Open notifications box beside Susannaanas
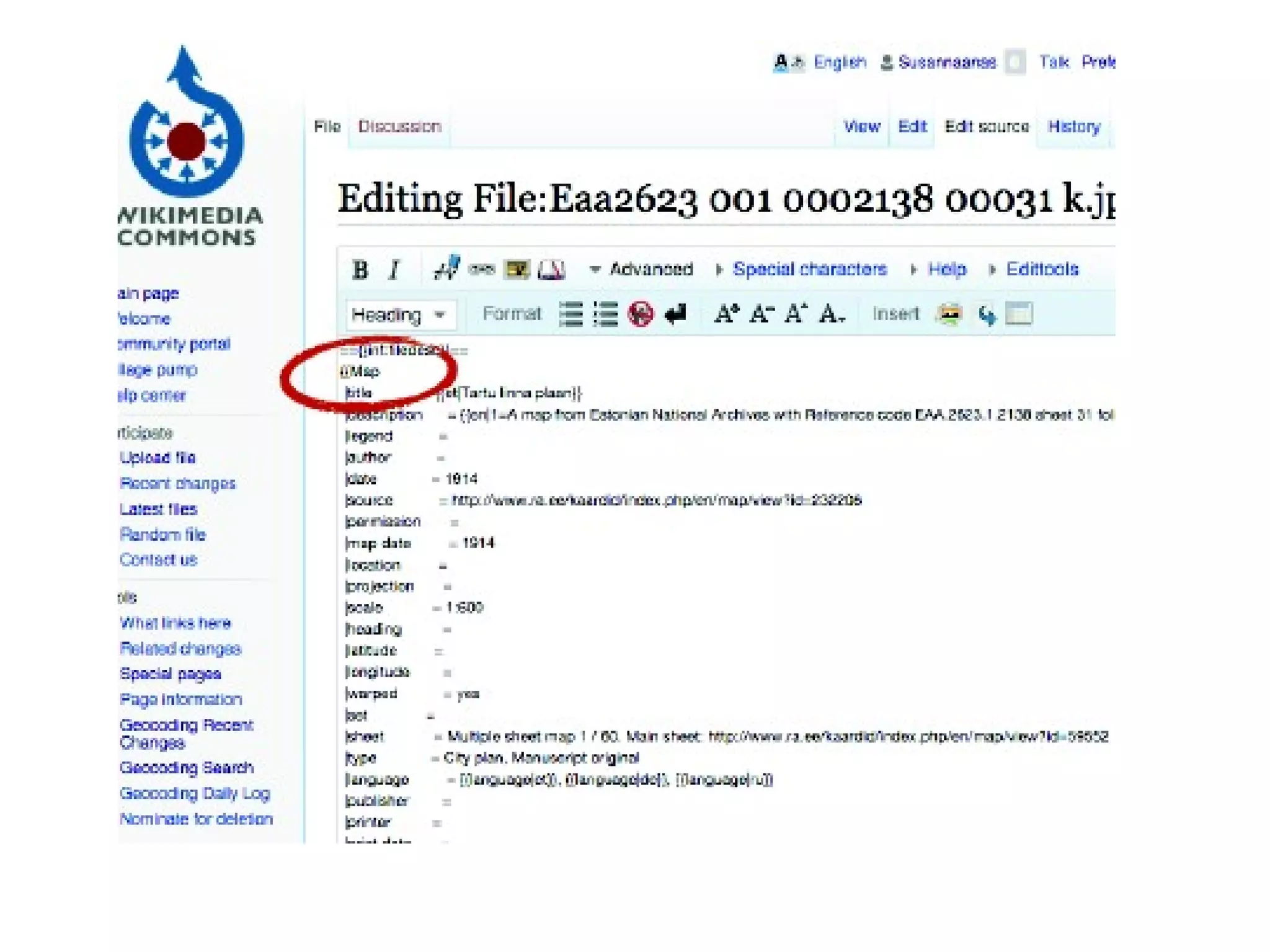The width and height of the screenshot is (1270, 952). (x=1015, y=62)
